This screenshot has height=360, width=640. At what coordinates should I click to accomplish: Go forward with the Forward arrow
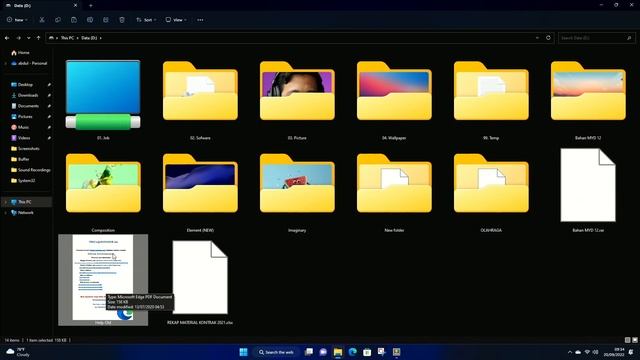point(18,38)
